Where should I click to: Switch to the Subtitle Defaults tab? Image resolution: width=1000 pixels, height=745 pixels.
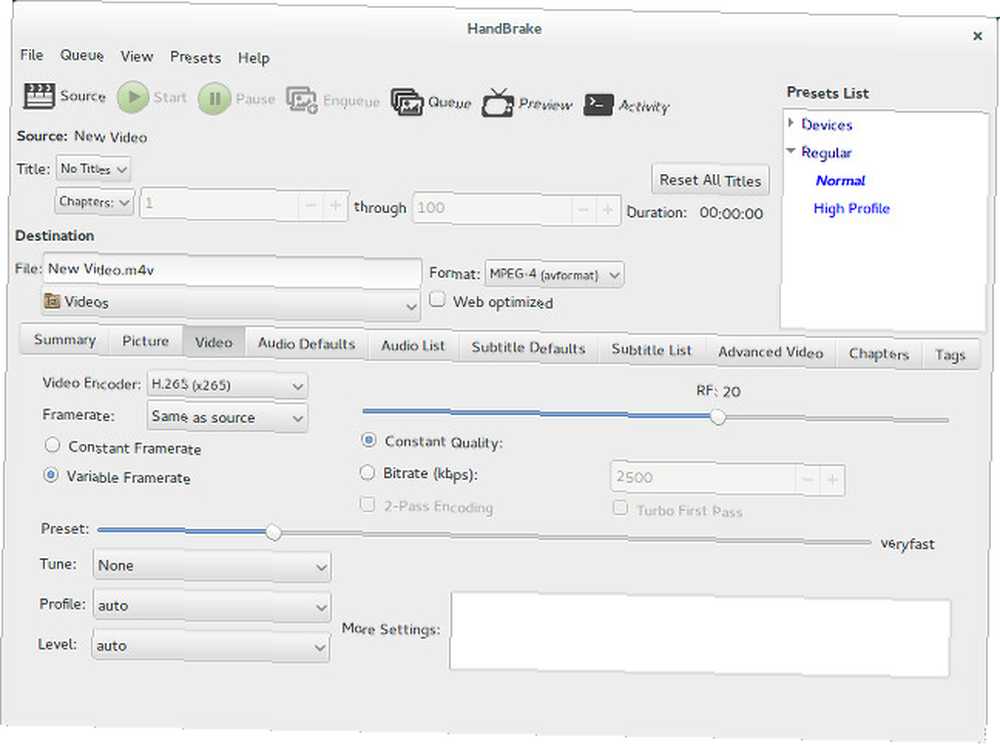pos(528,348)
